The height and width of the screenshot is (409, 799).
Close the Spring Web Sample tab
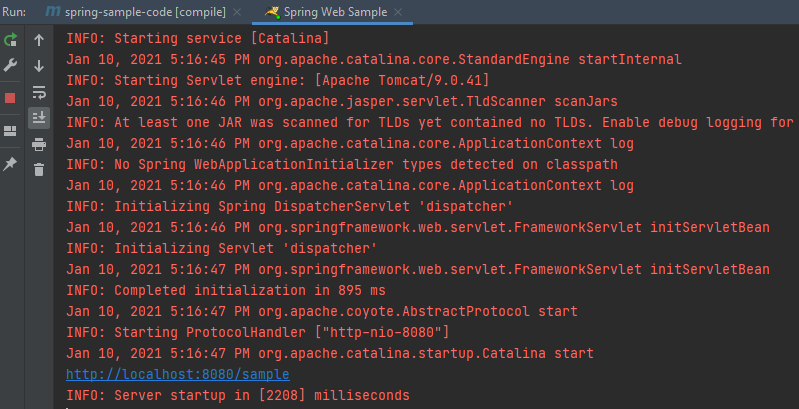click(399, 11)
